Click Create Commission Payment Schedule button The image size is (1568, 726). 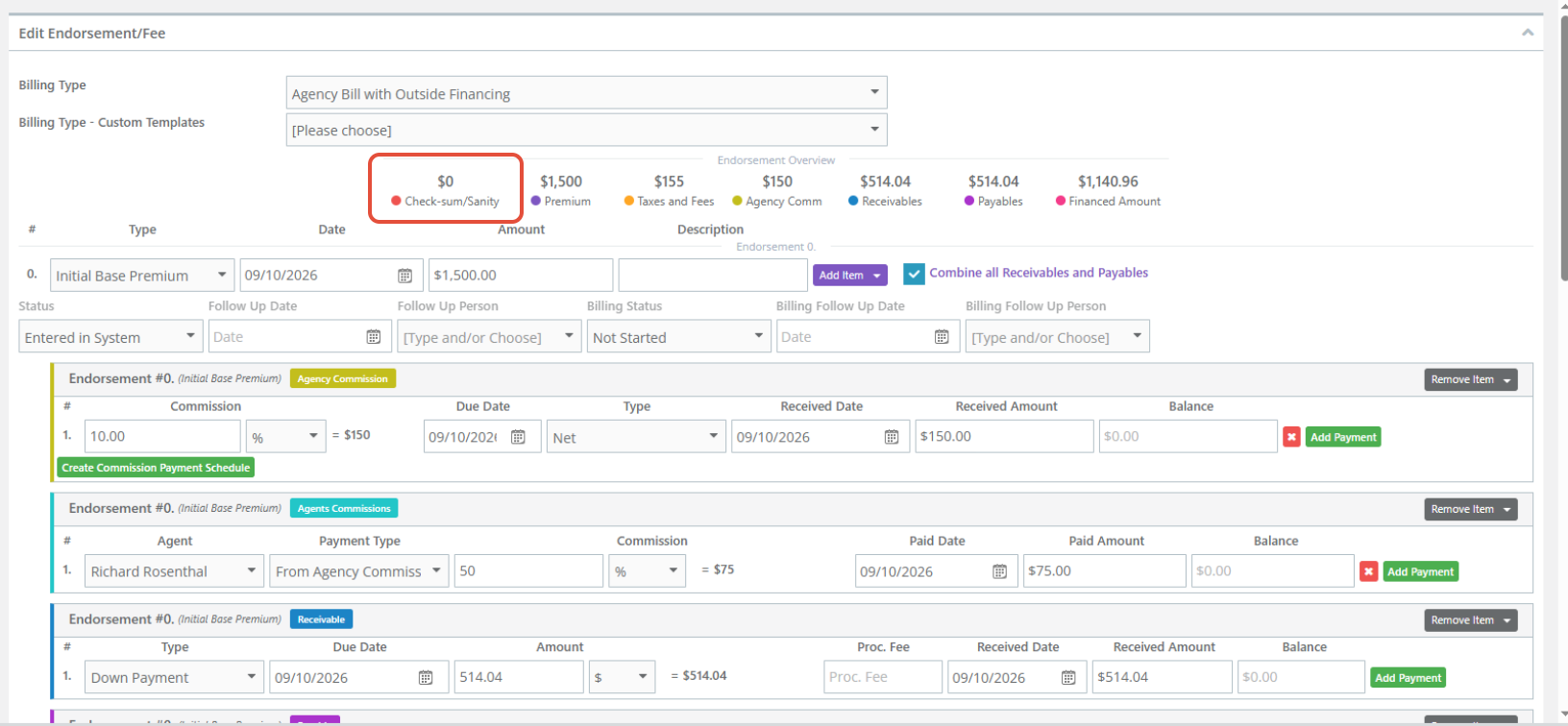click(x=156, y=468)
